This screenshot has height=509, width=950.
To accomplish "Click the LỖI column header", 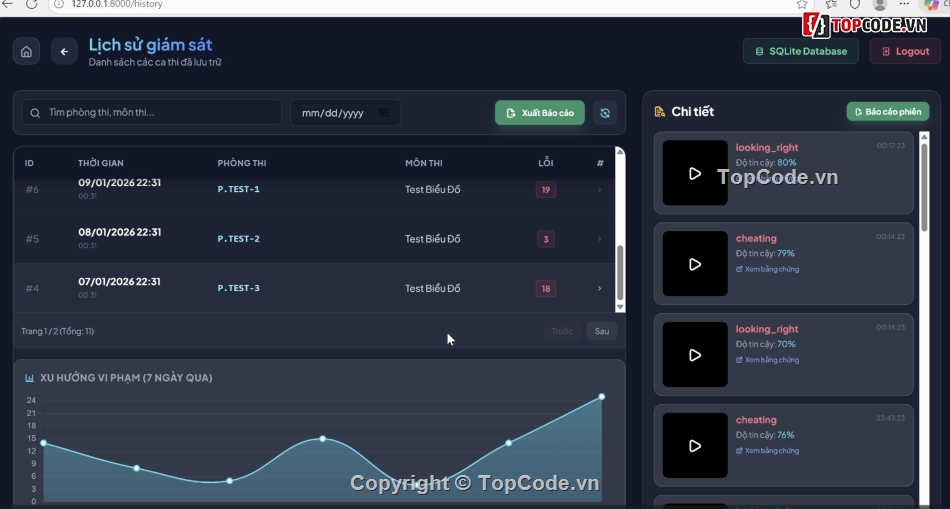I will tap(545, 163).
